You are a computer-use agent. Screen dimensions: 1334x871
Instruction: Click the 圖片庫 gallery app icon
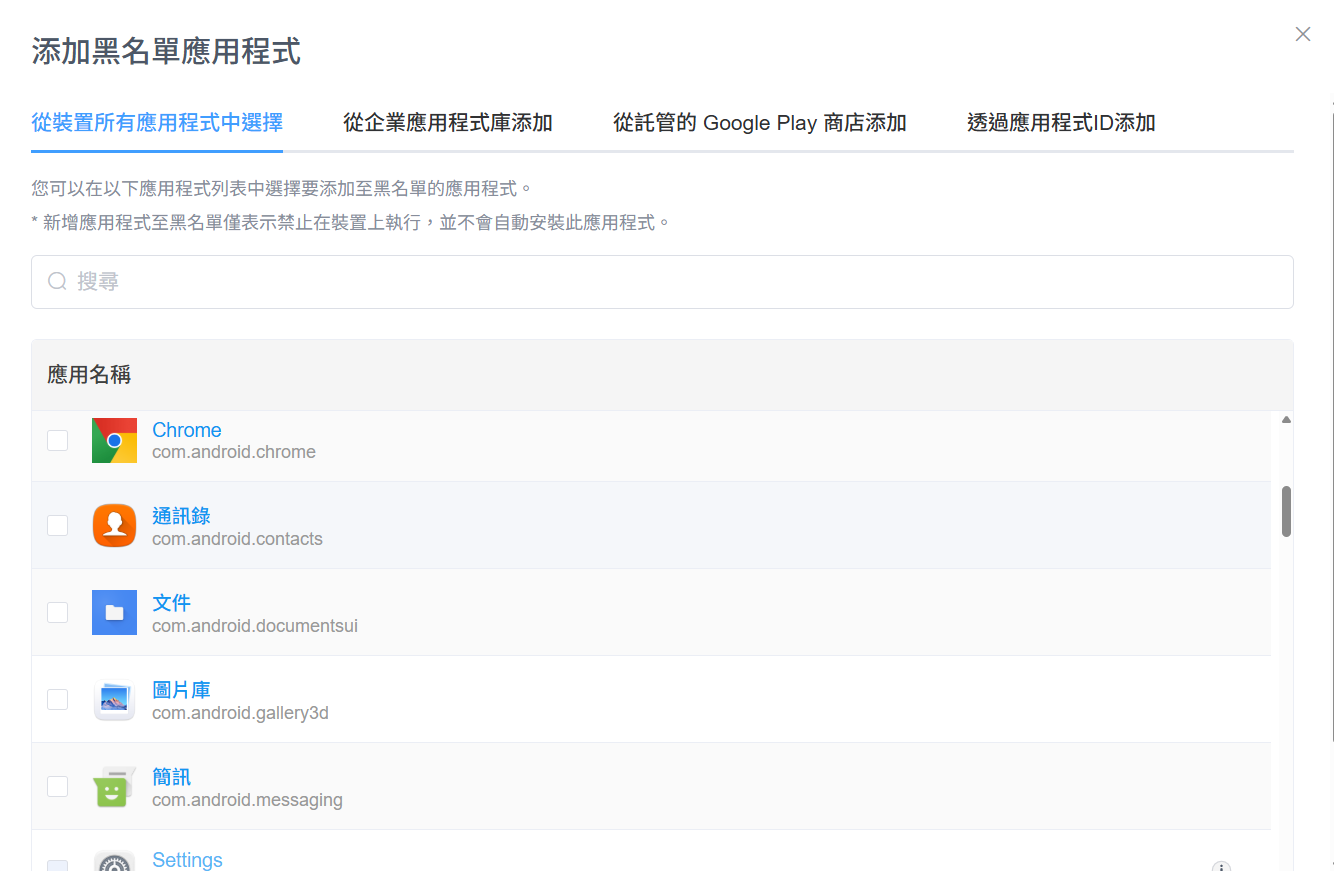point(114,700)
